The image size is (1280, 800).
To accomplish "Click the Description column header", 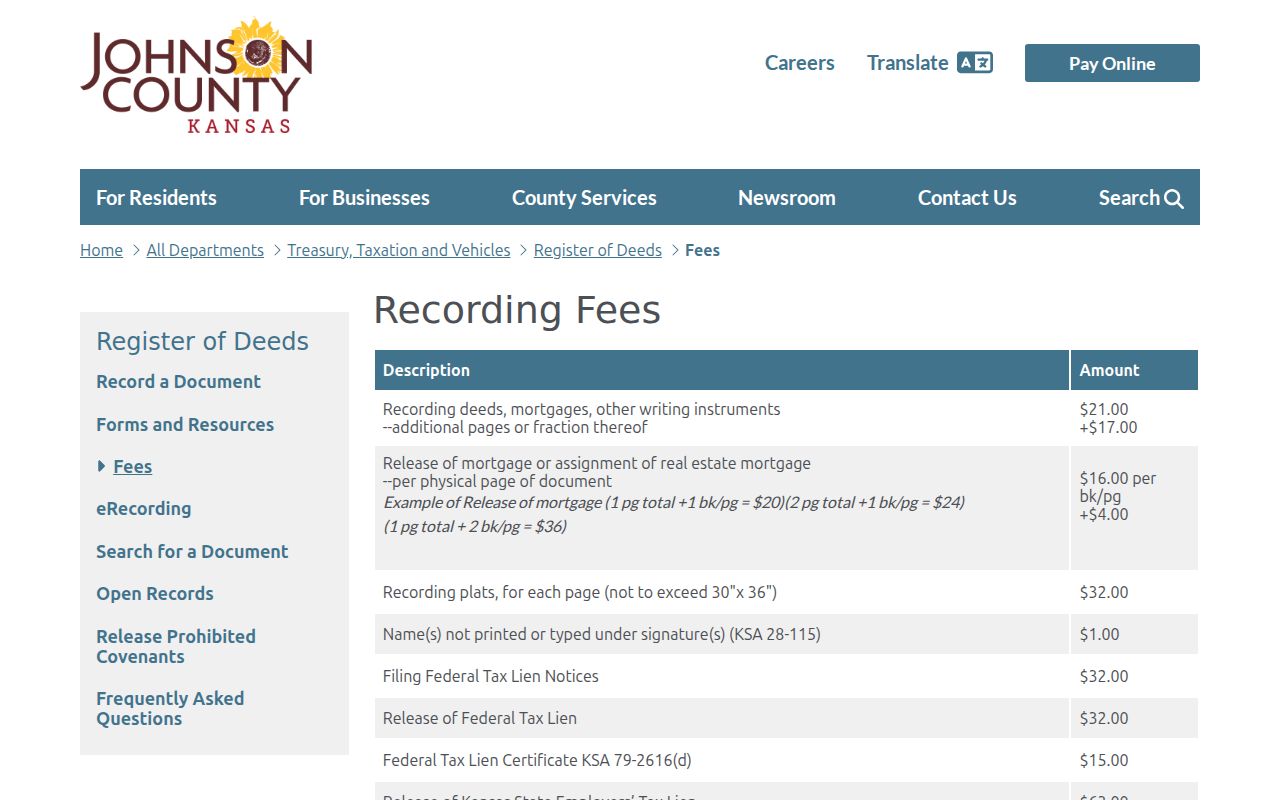I will [722, 370].
